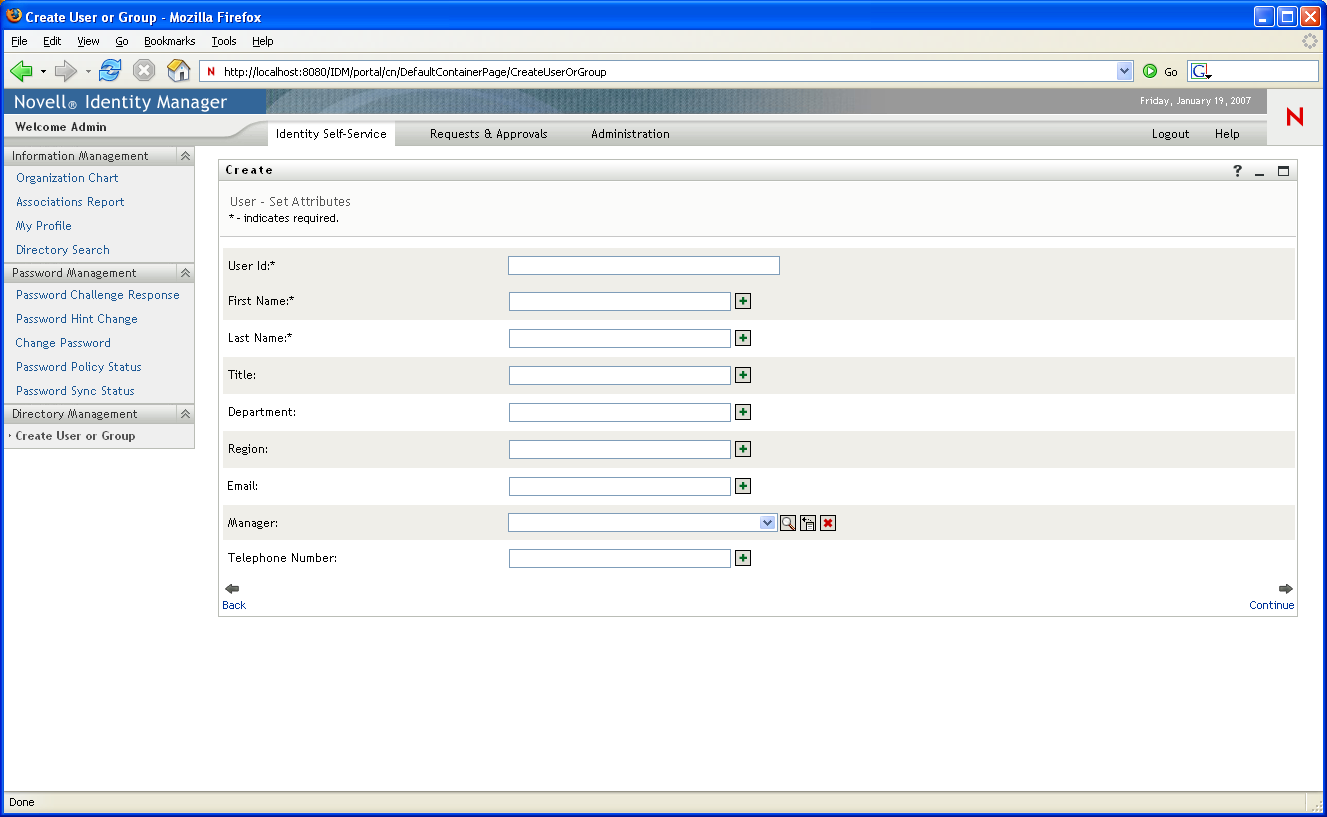The image size is (1327, 817).
Task: Add another Department value
Action: point(743,412)
